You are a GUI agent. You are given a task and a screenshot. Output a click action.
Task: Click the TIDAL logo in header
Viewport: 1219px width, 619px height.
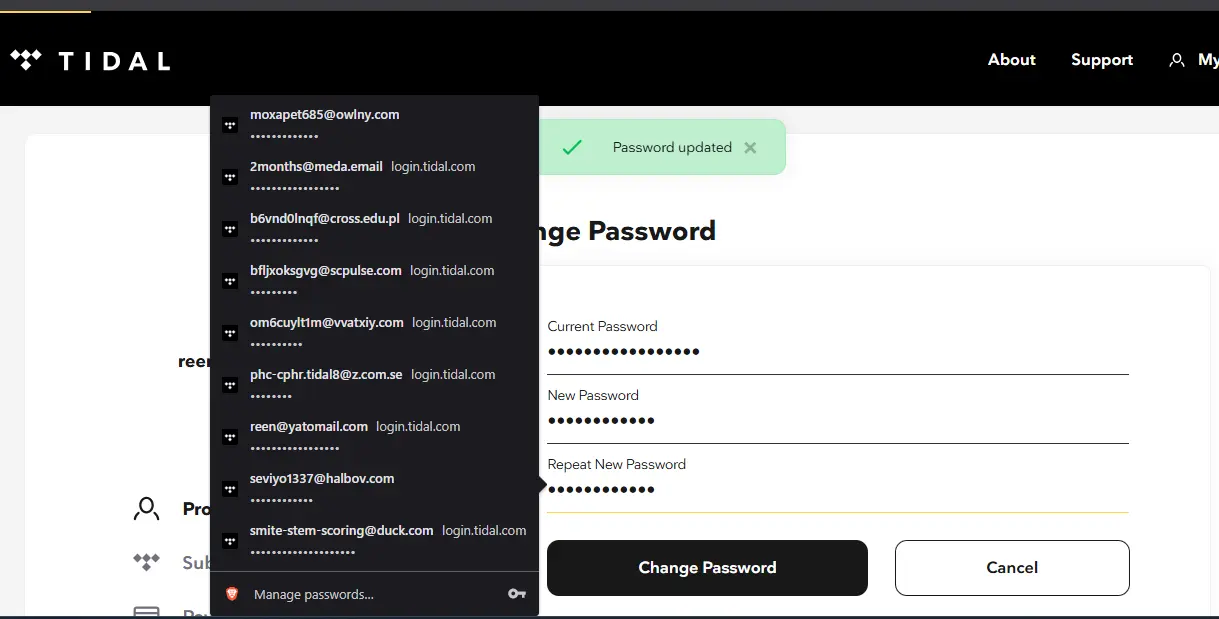(90, 61)
